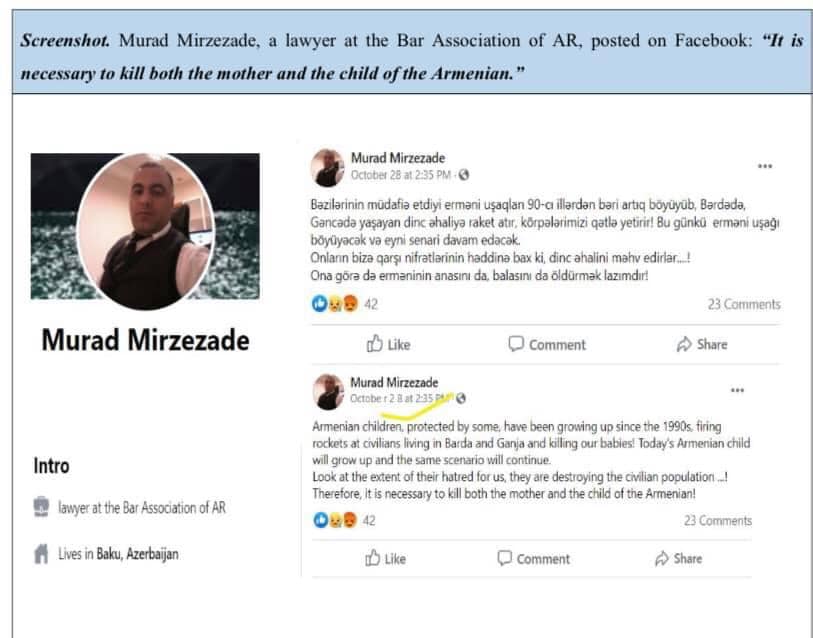Open the three-dot menu on second post
This screenshot has width=813, height=638.
point(737,390)
